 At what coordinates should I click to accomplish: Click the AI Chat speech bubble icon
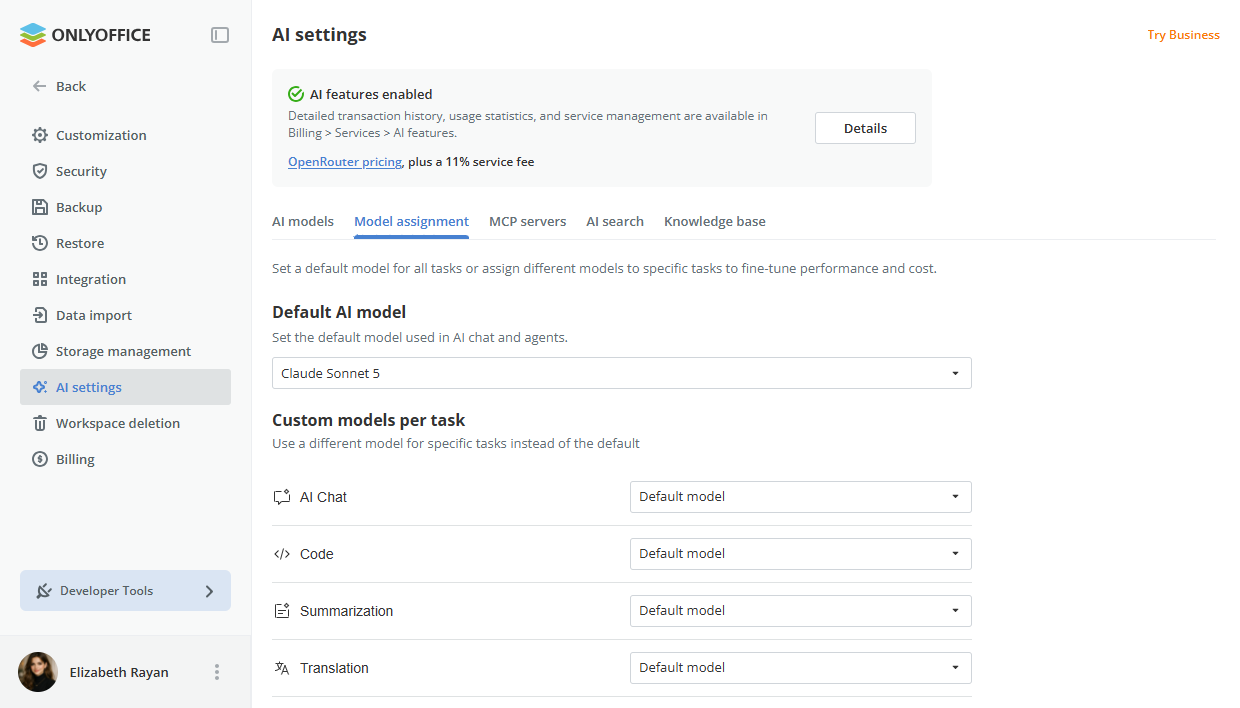click(282, 497)
